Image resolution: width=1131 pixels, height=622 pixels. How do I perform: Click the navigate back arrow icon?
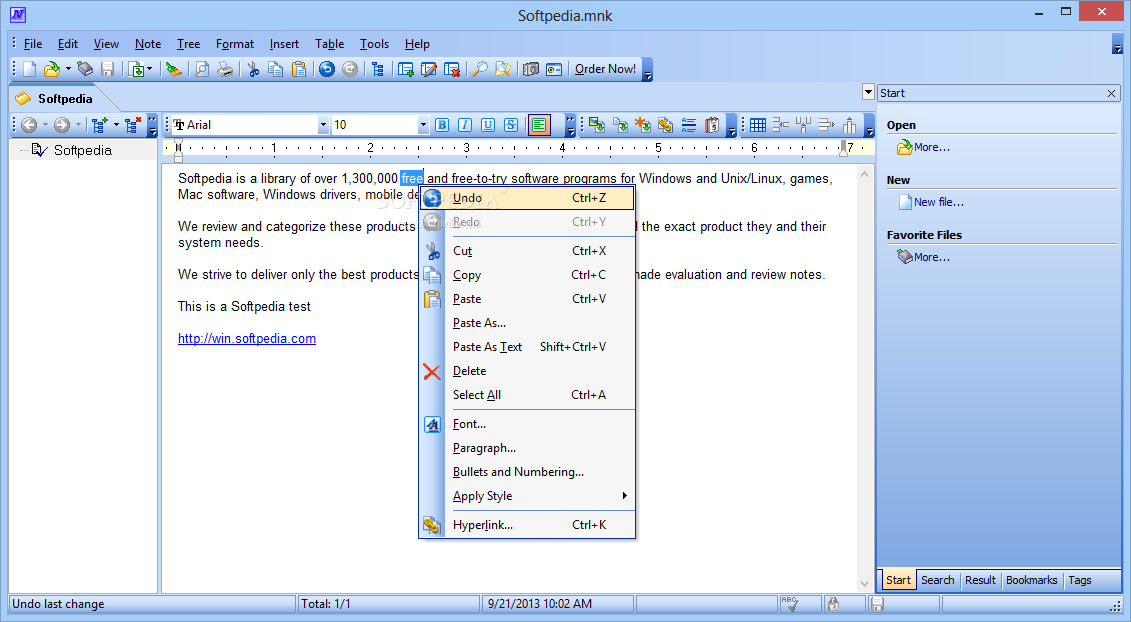click(29, 126)
